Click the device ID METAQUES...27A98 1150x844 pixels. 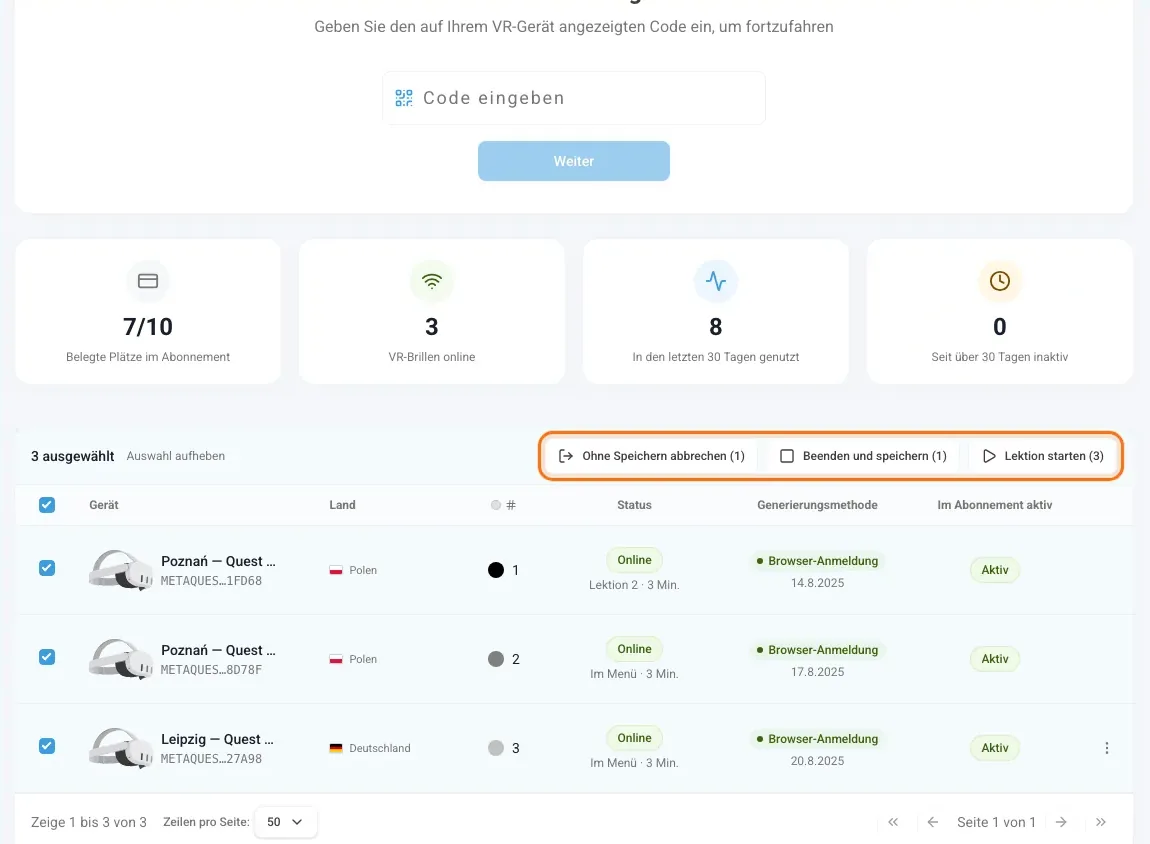click(211, 759)
